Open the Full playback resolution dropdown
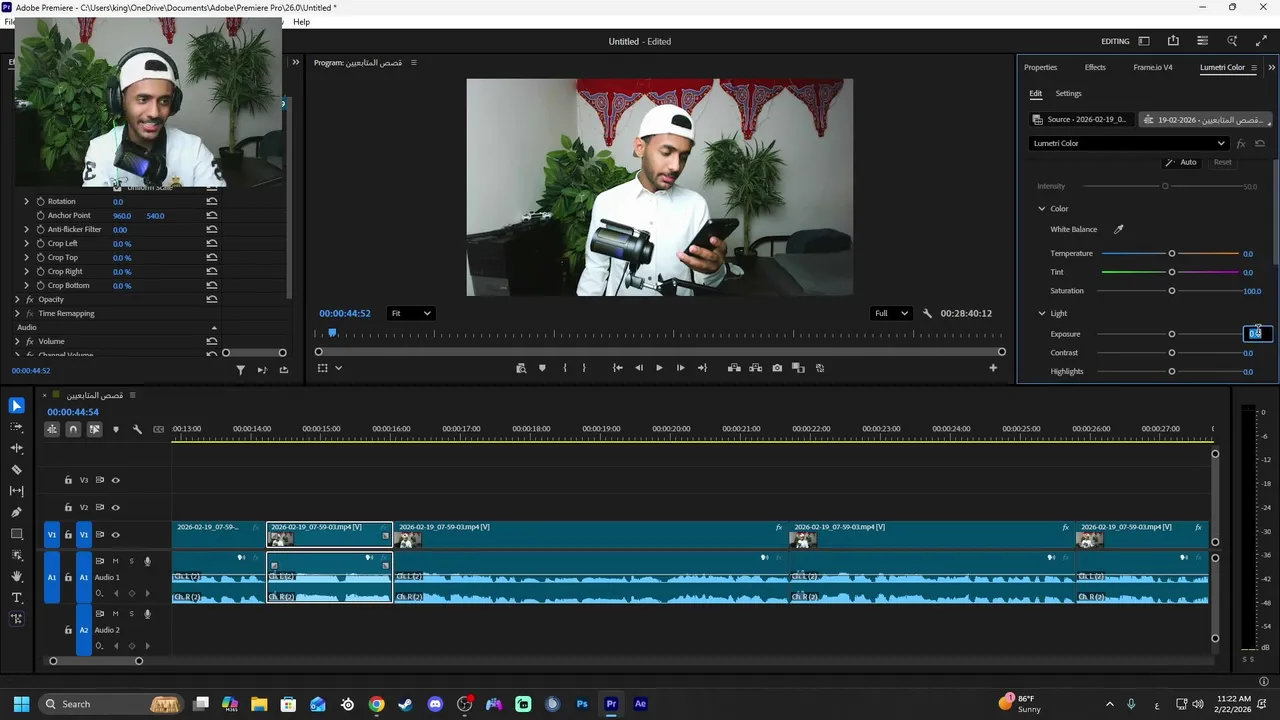The width and height of the screenshot is (1280, 720). point(890,313)
